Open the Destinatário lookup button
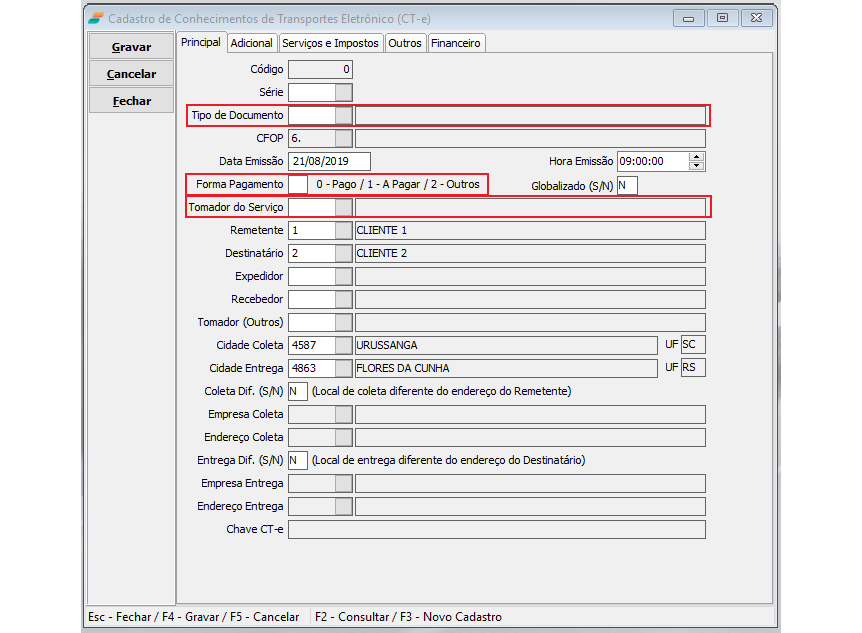Viewport: 862px width, 633px height. click(x=343, y=253)
